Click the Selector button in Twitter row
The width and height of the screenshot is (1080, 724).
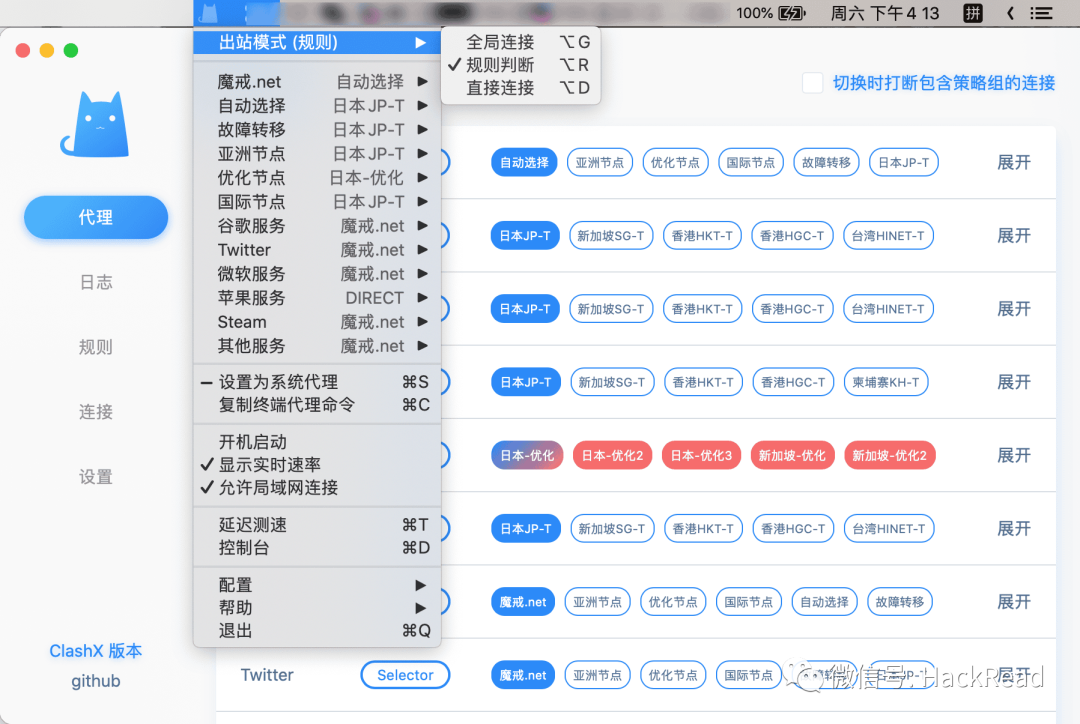405,675
